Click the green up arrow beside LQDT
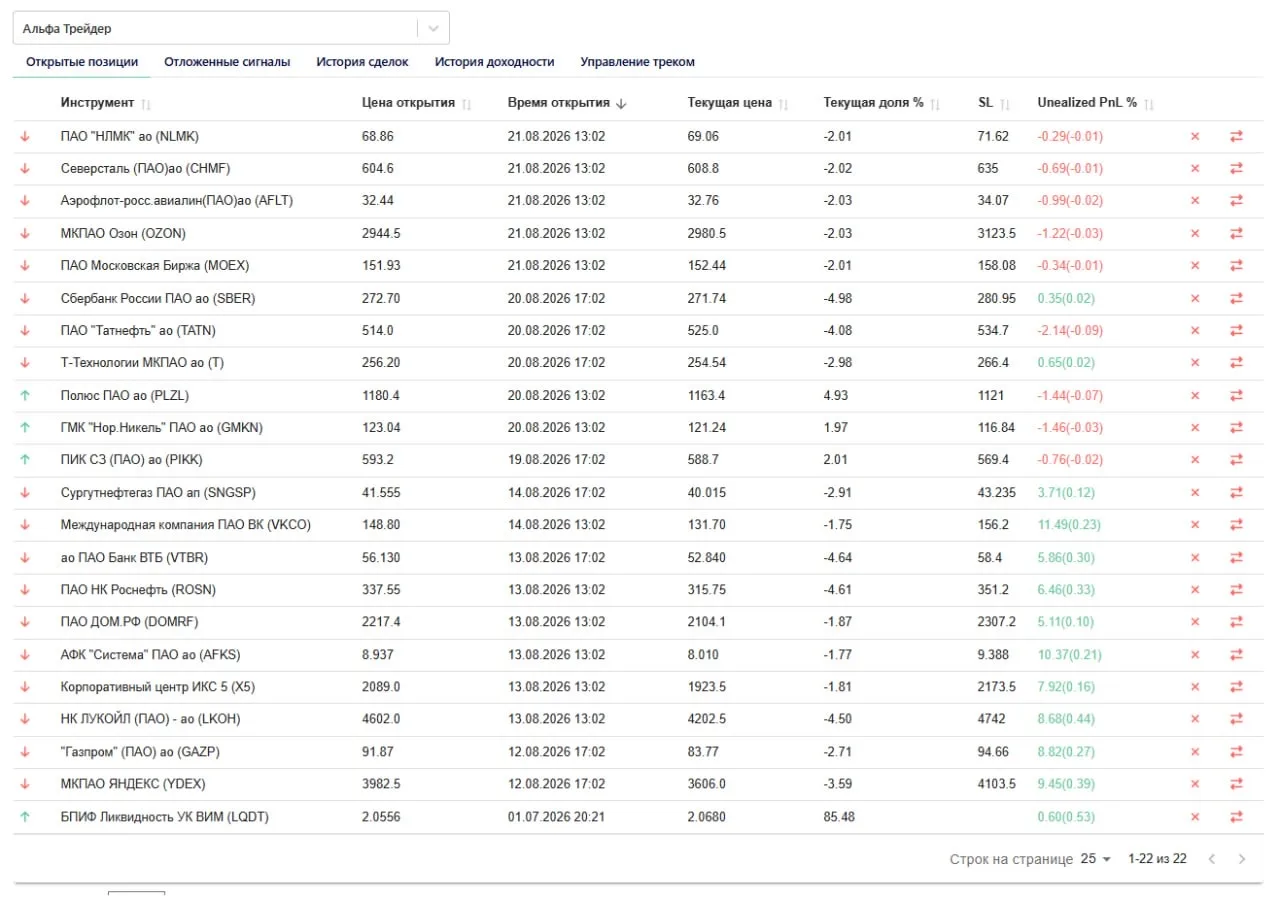 25,817
